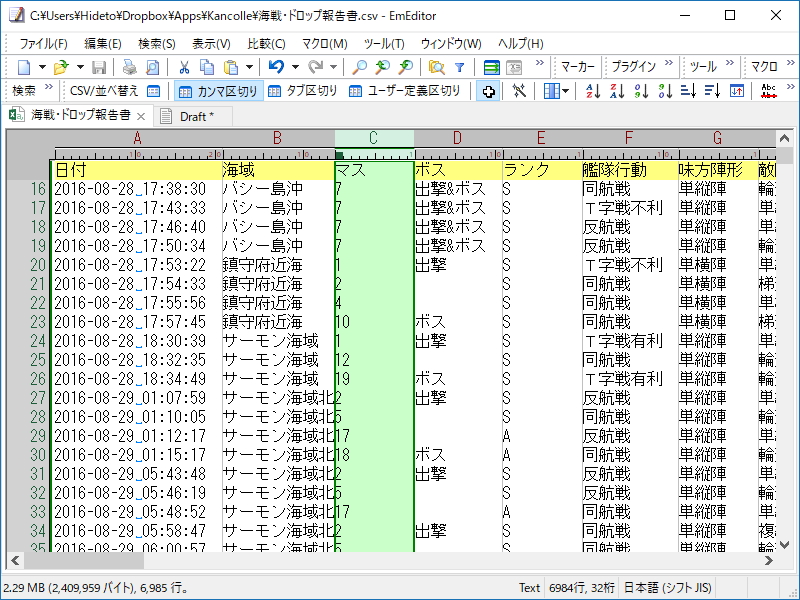Image resolution: width=800 pixels, height=600 pixels.
Task: Click the magic wand adjust separators icon
Action: 519,91
